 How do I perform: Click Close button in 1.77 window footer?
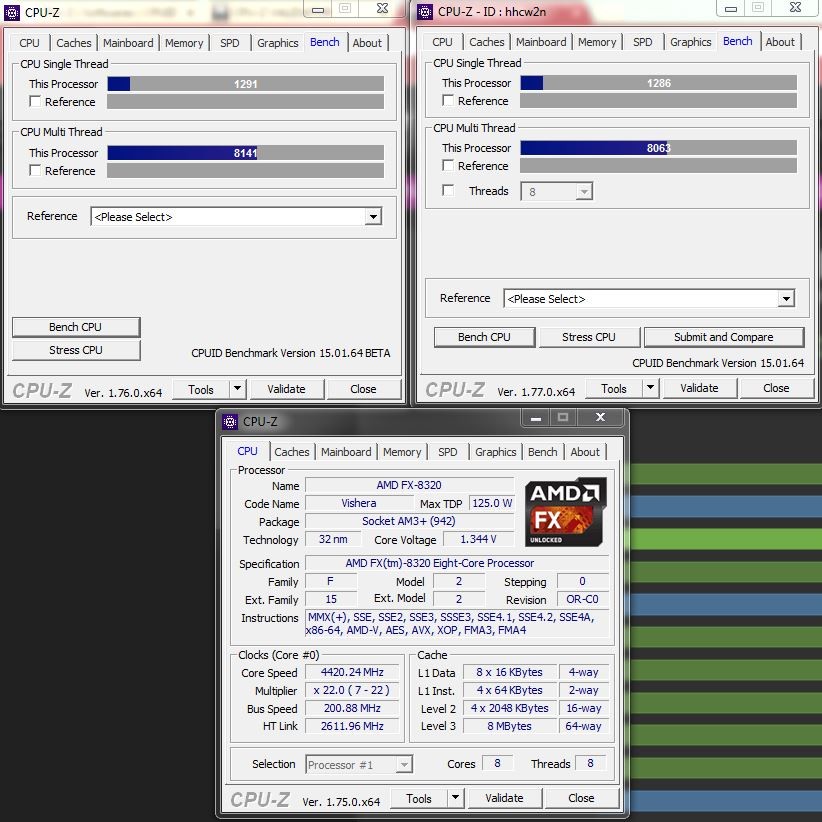776,388
